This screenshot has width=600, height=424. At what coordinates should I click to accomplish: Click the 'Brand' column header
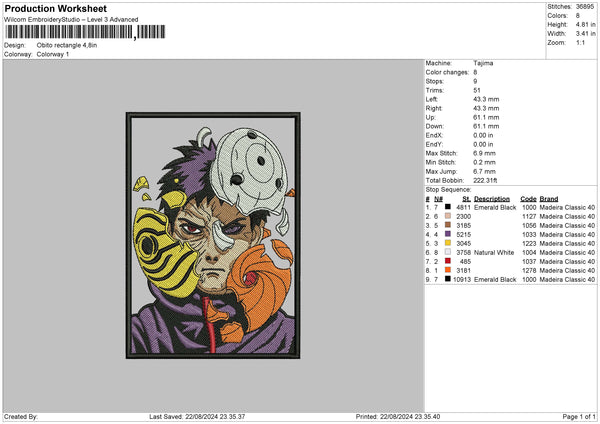pyautogui.click(x=549, y=199)
